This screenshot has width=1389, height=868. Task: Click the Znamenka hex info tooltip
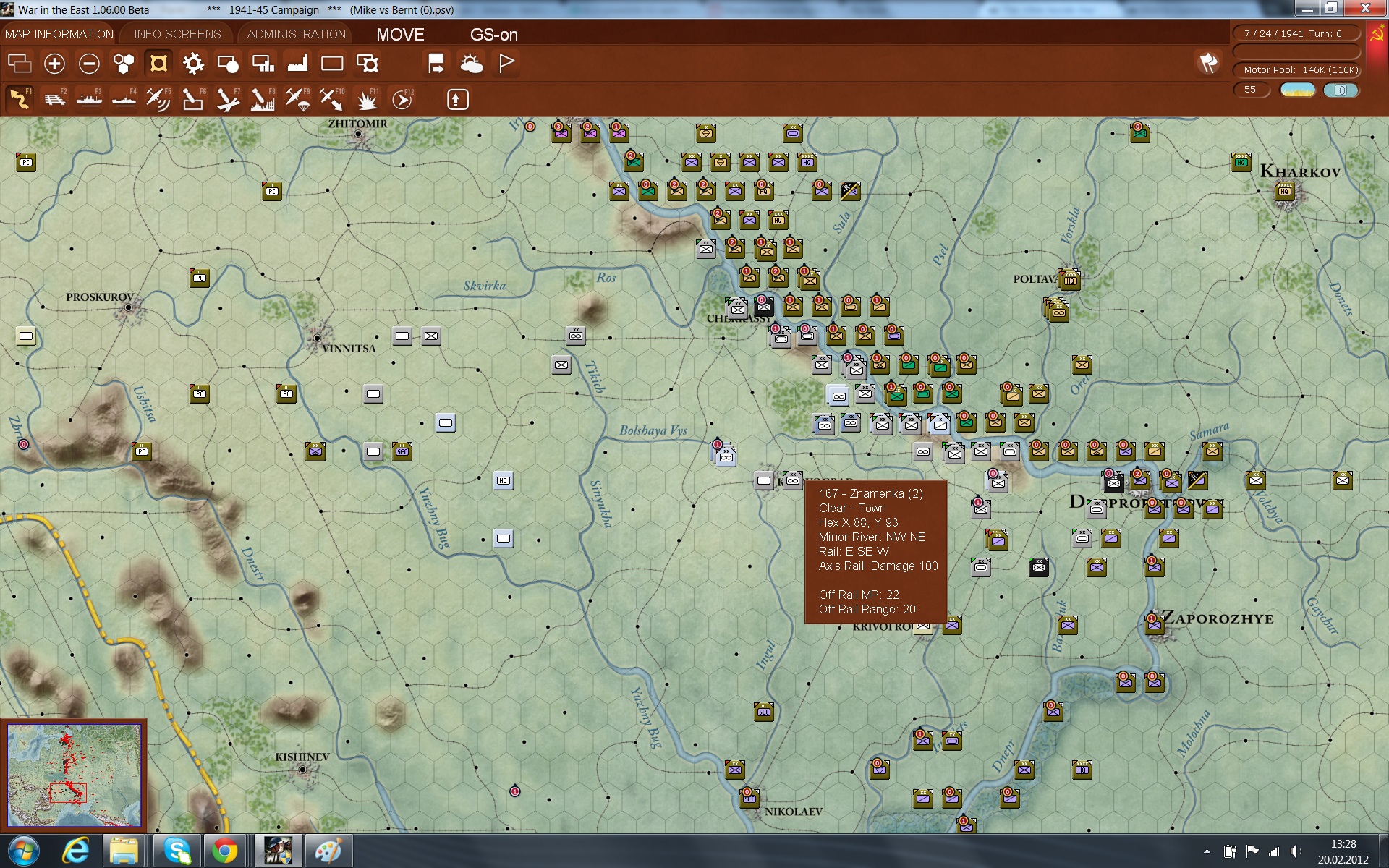point(876,551)
